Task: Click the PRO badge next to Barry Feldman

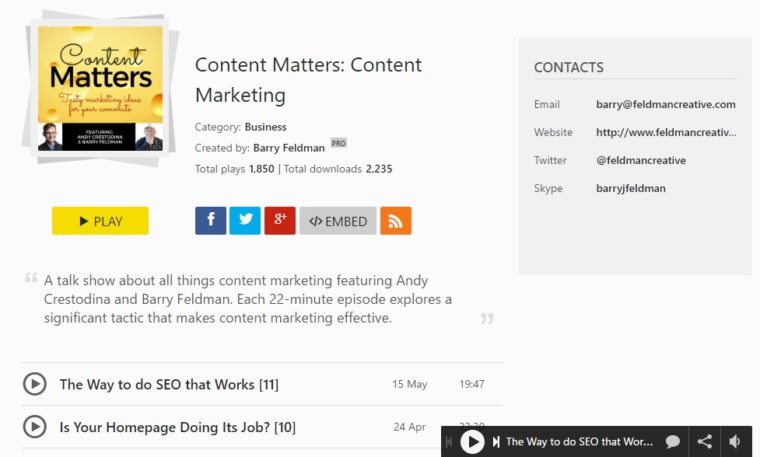Action: click(338, 143)
